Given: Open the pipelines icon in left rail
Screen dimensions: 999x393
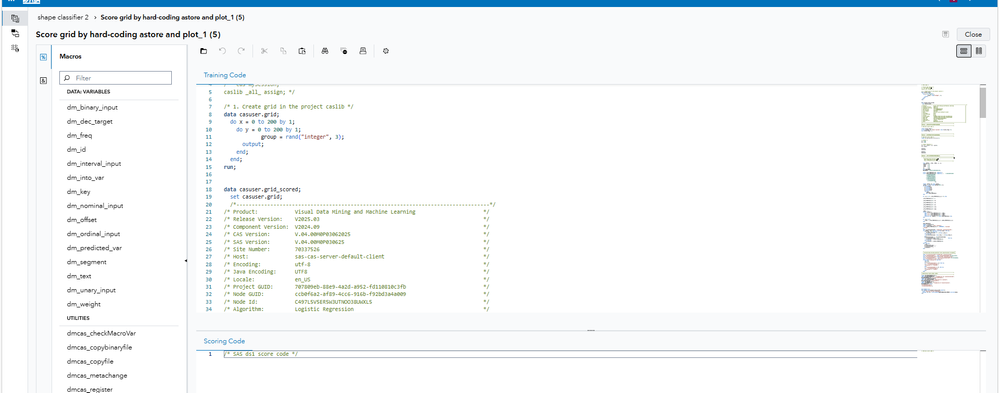Looking at the screenshot, I should [15, 34].
